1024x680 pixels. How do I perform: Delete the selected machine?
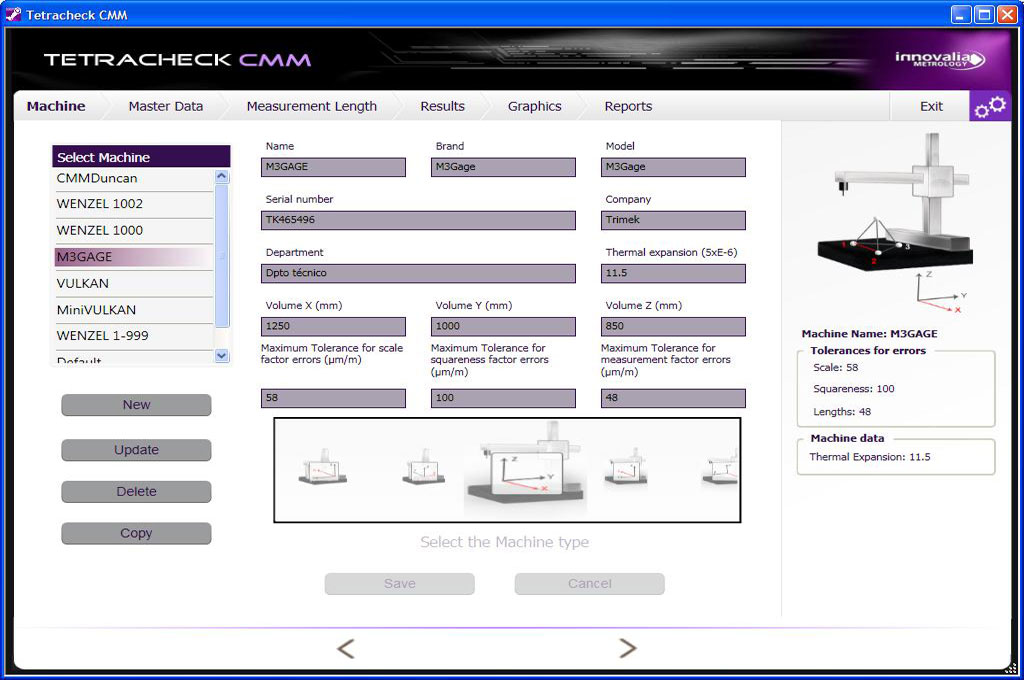136,492
